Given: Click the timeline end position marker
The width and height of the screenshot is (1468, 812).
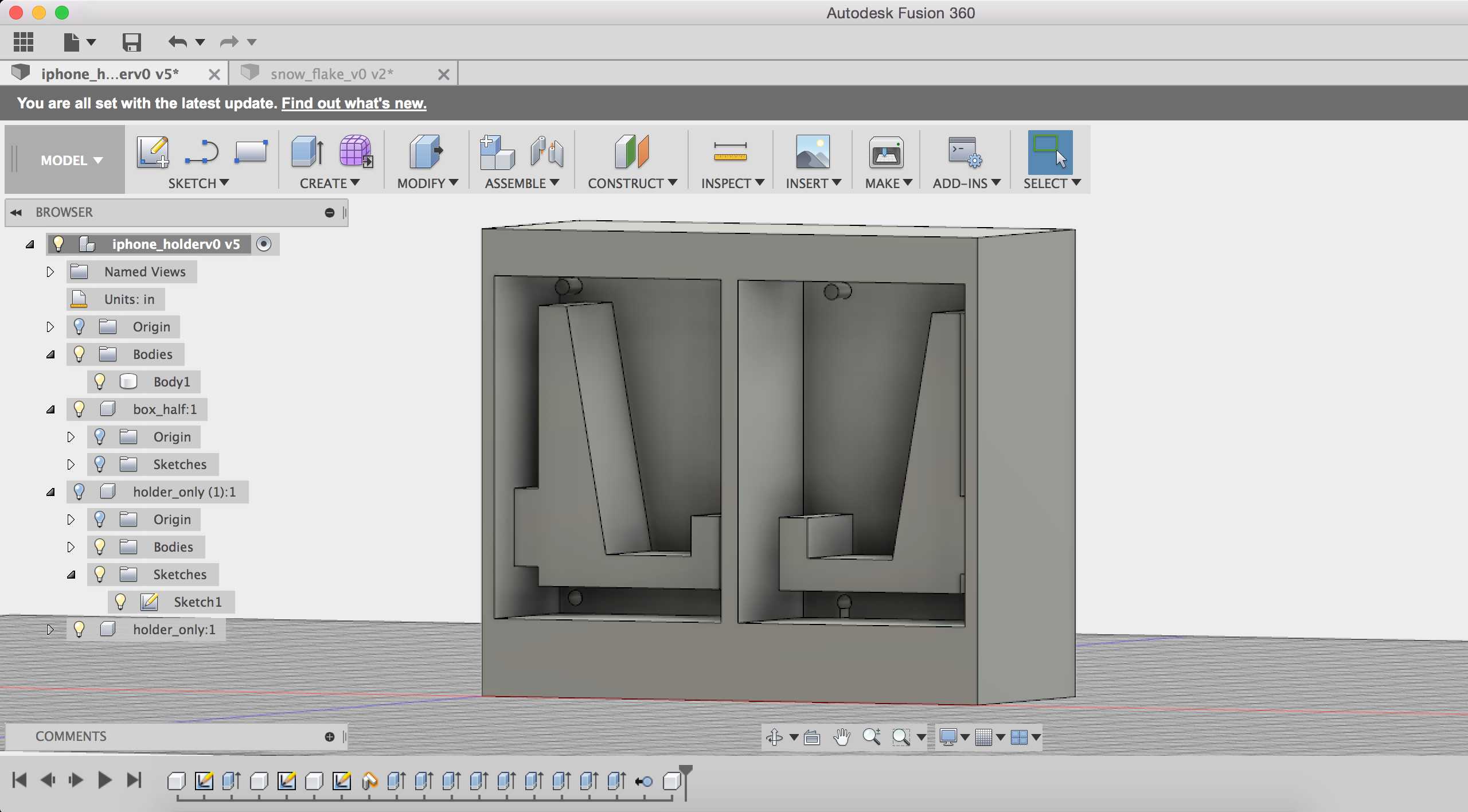Looking at the screenshot, I should [x=686, y=782].
